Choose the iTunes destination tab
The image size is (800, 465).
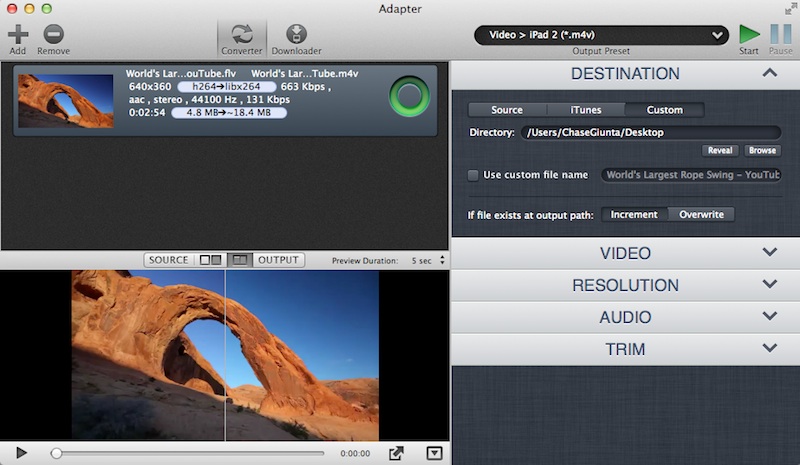[586, 110]
